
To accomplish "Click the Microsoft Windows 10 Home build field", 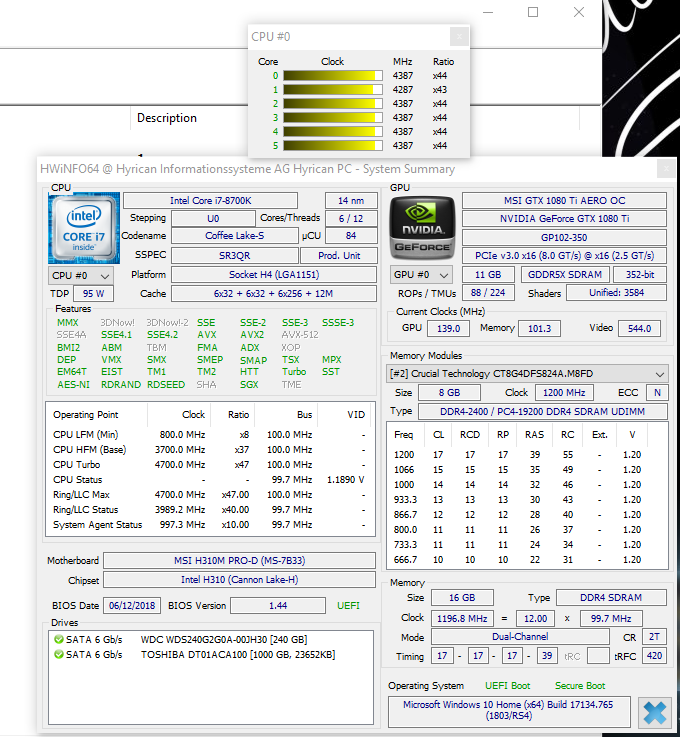I will point(508,710).
